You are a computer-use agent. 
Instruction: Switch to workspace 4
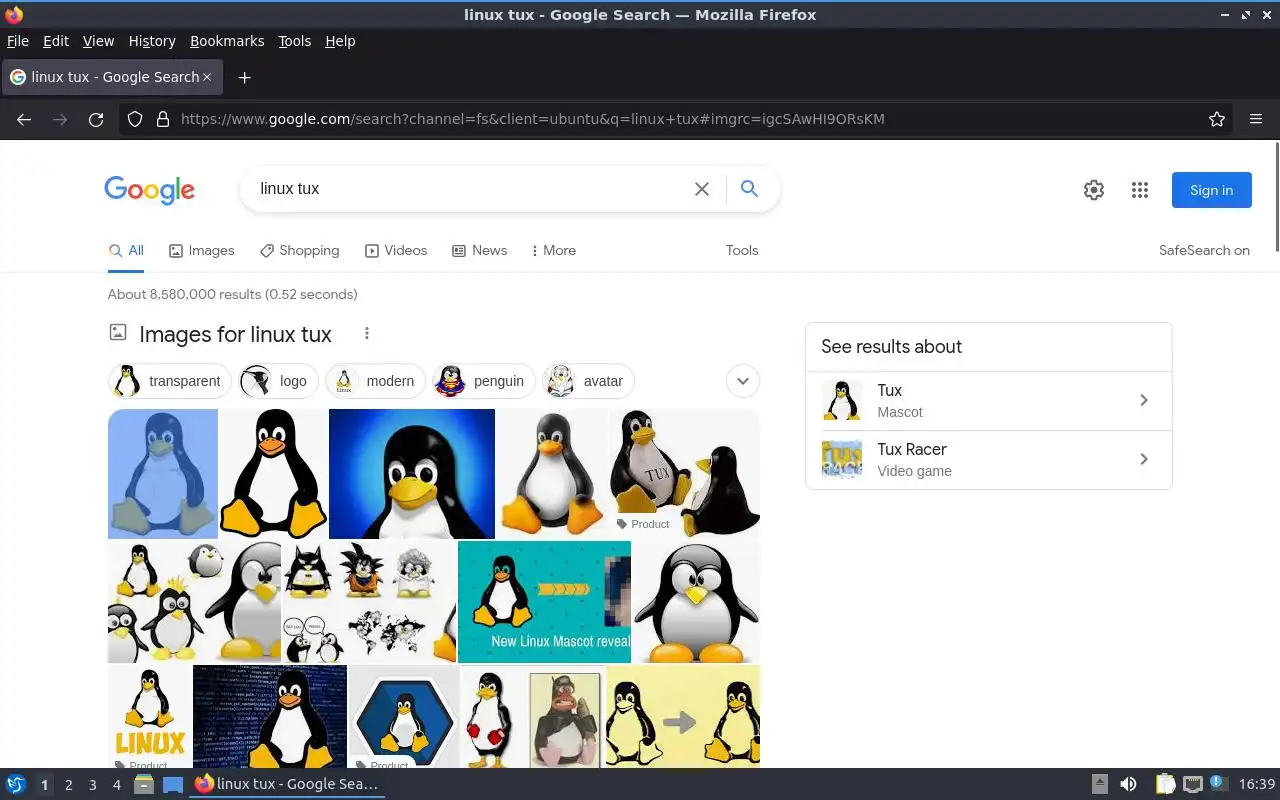[x=116, y=785]
